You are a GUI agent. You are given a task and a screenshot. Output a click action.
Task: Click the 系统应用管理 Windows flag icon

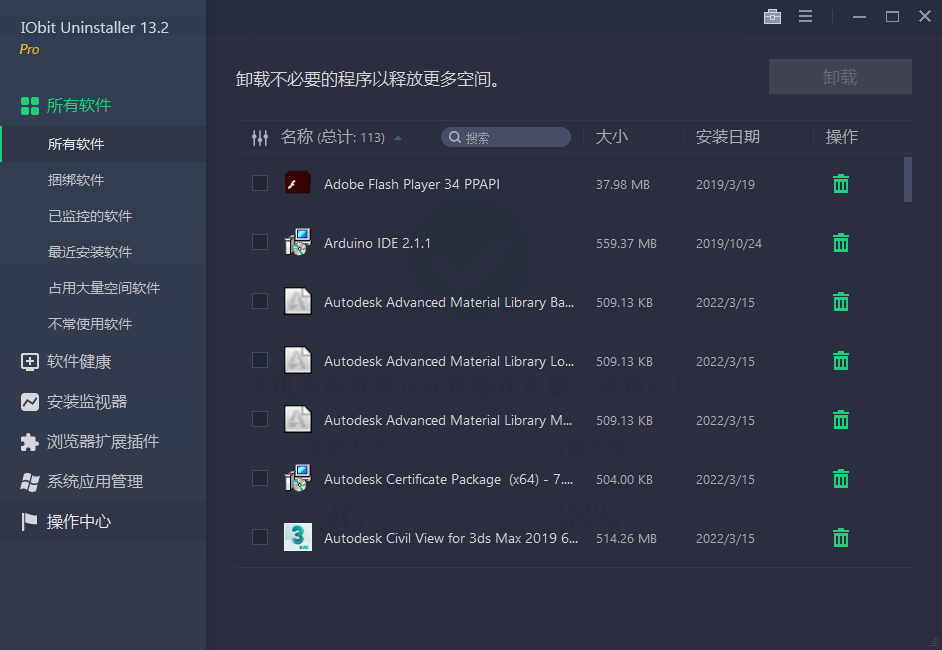pyautogui.click(x=29, y=482)
